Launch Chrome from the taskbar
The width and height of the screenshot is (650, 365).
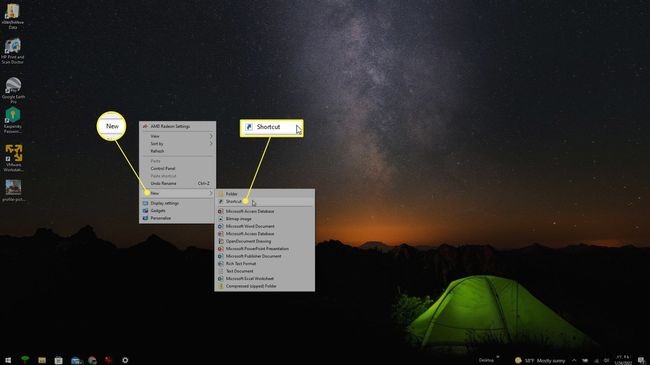coord(92,360)
